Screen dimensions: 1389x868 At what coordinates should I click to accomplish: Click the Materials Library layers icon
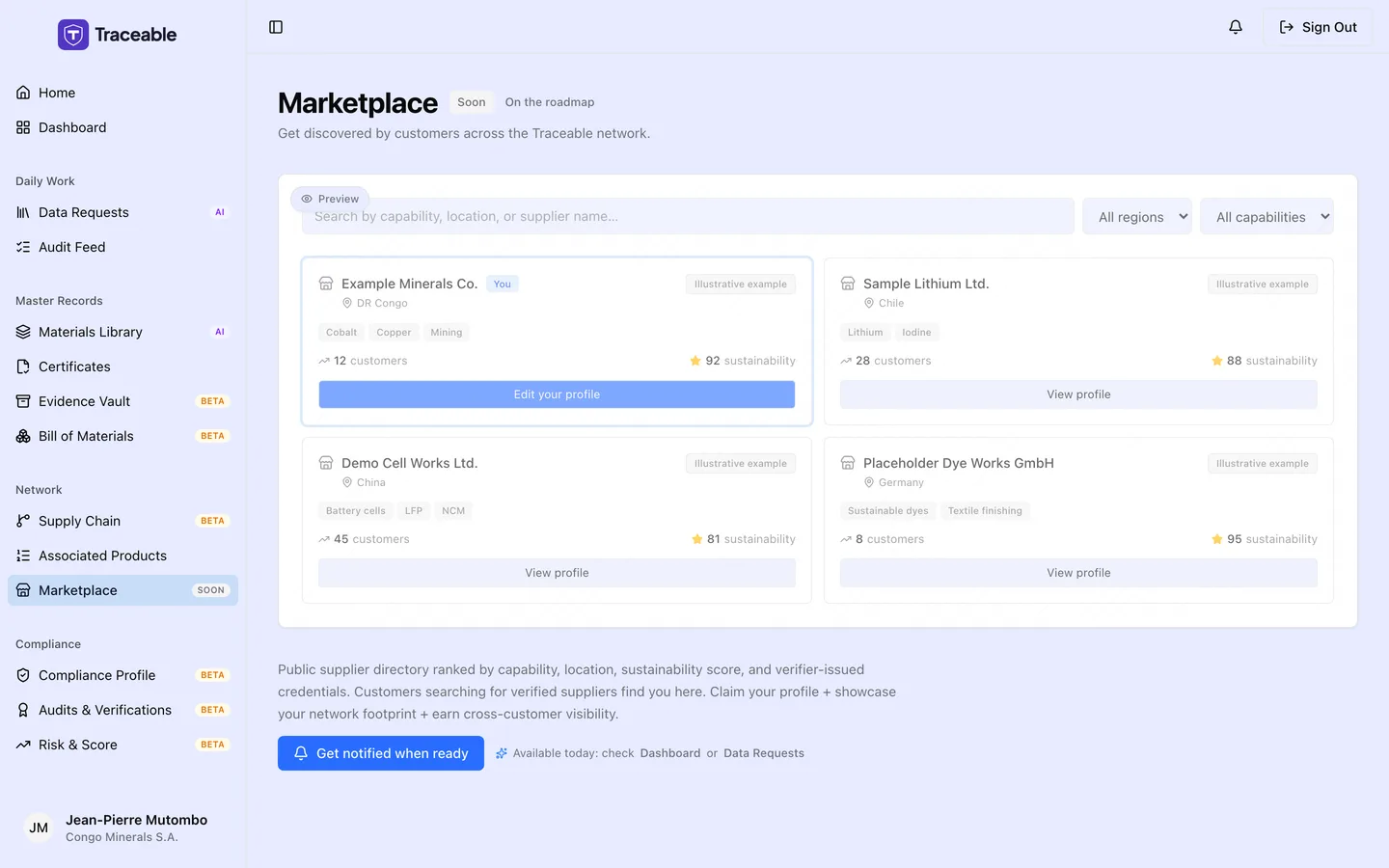pos(23,332)
